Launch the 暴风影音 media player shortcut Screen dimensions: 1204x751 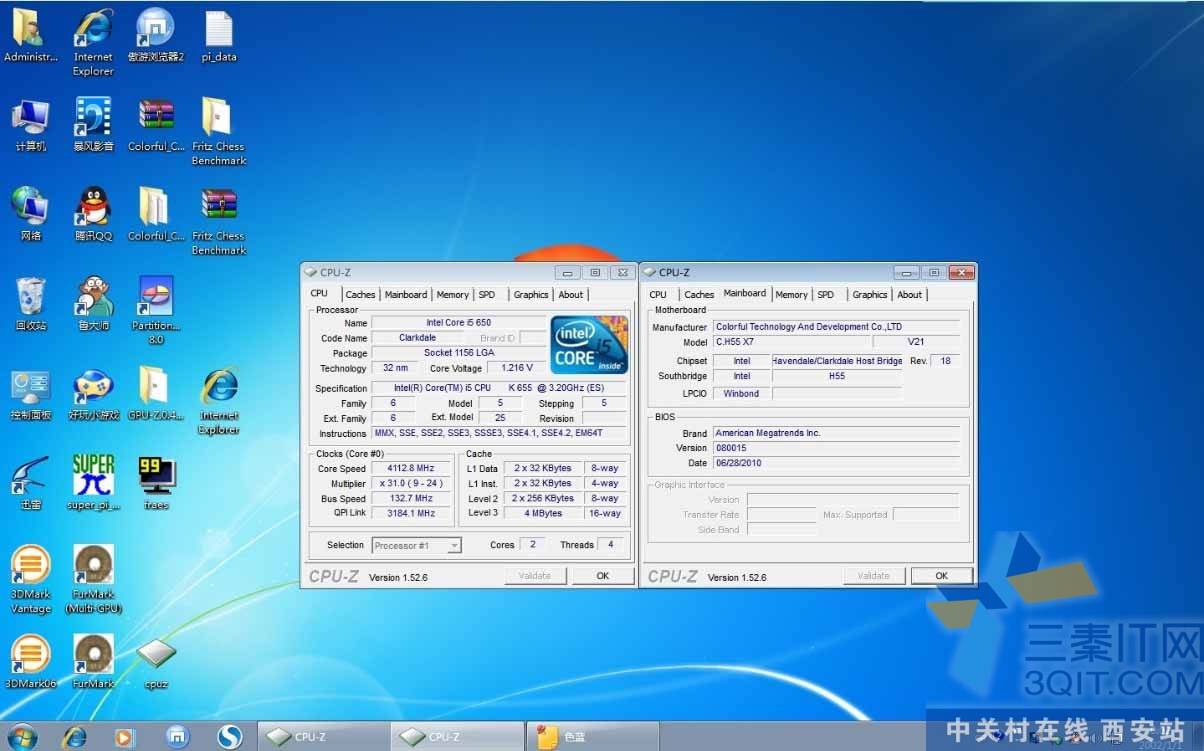93,125
